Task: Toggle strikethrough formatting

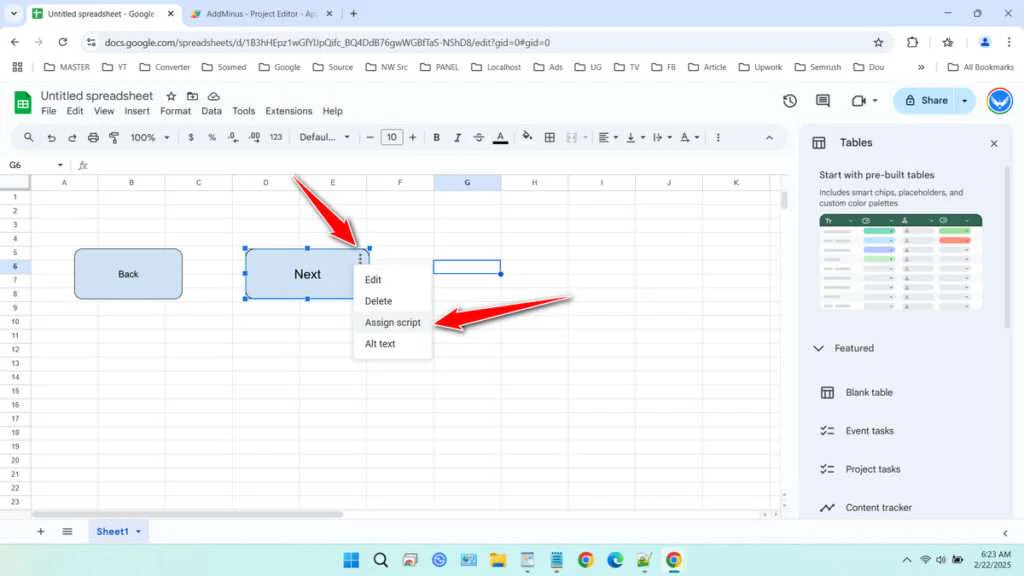Action: pos(479,137)
